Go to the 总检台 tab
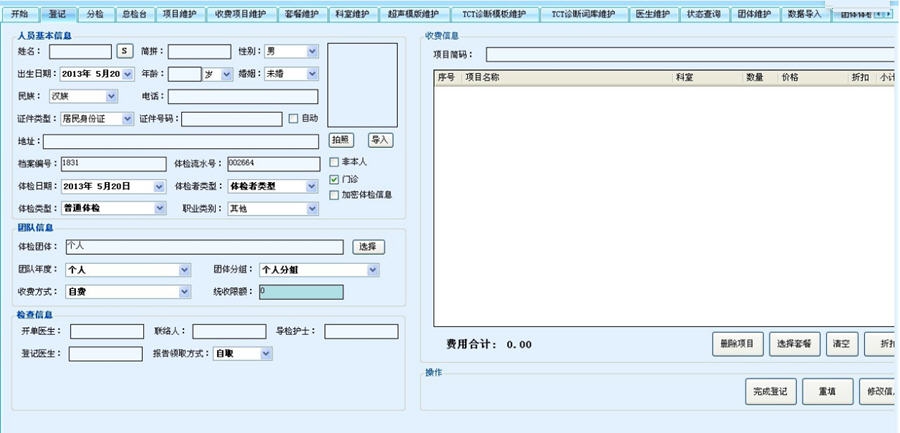The image size is (900, 433). click(x=134, y=14)
